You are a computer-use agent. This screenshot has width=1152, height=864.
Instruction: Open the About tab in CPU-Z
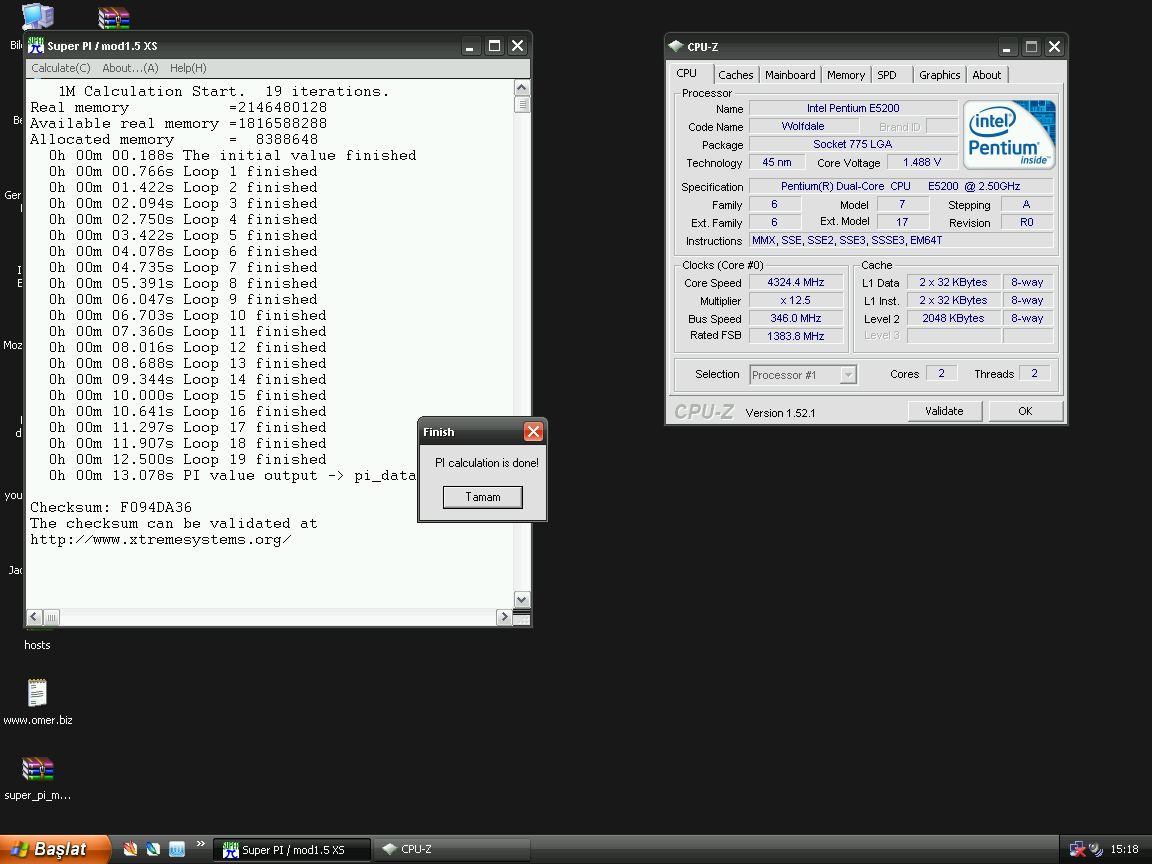pos(986,75)
